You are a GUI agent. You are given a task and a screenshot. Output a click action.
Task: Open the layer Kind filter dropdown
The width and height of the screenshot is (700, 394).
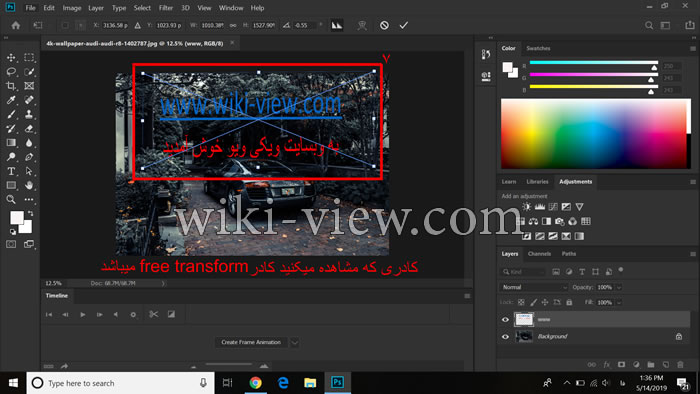[523, 272]
